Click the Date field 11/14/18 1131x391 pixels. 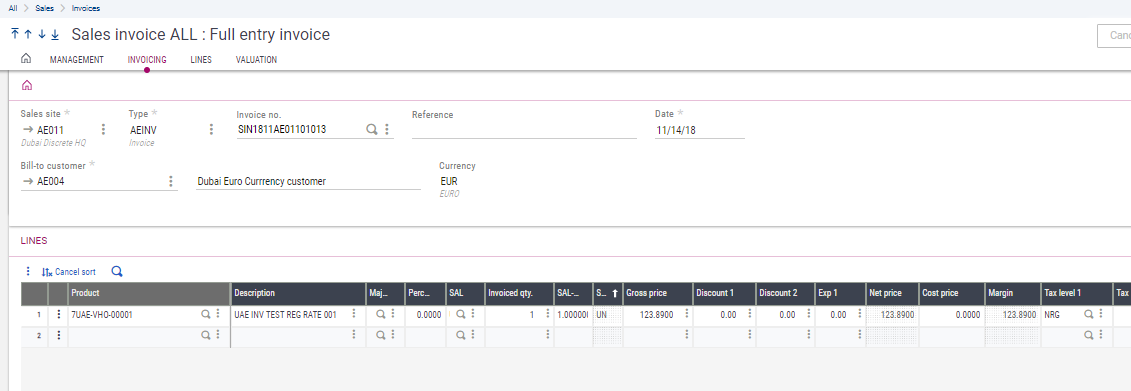pos(699,130)
